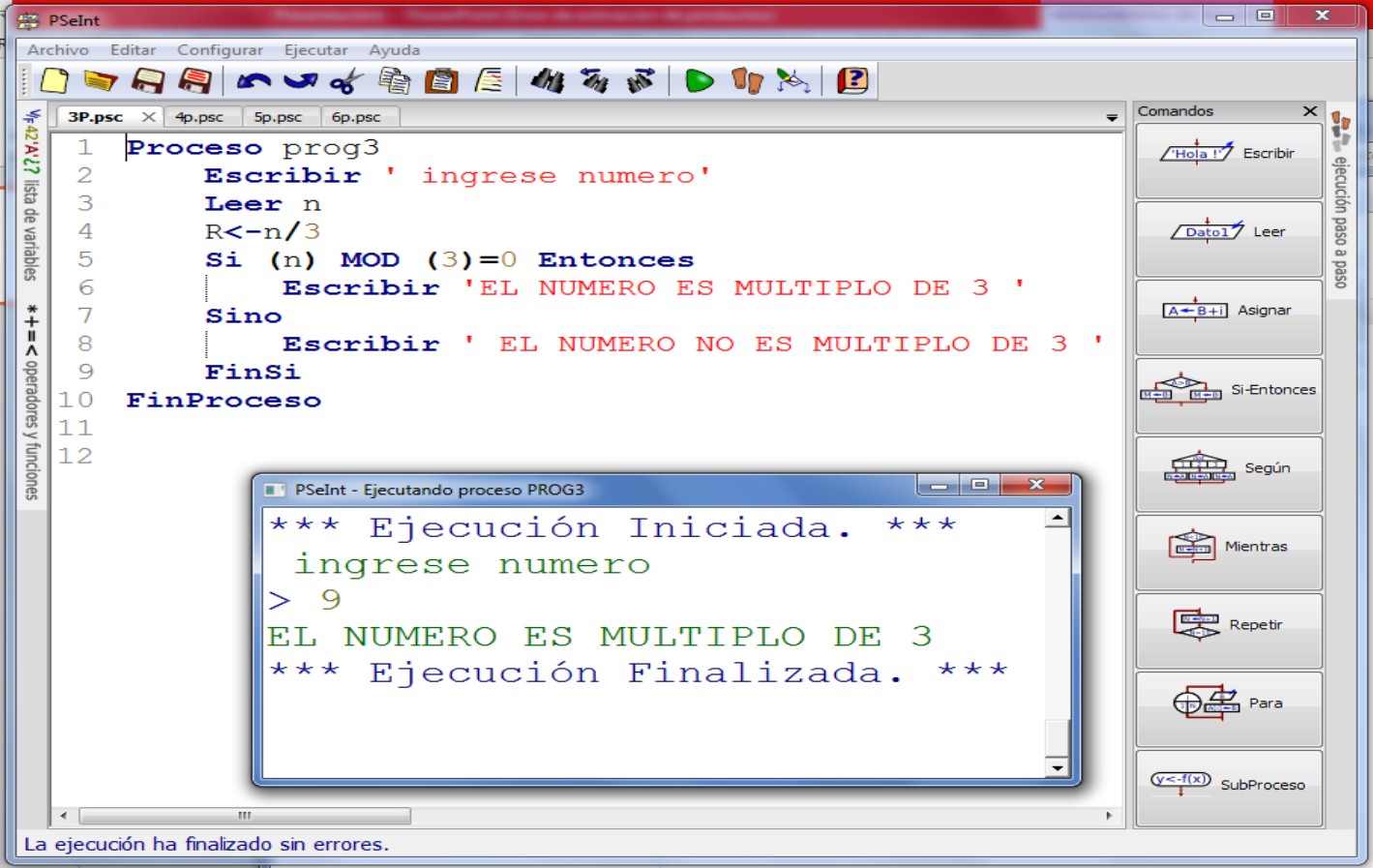This screenshot has height=868, width=1373.
Task: Open the SubProceso command entry
Action: coord(1228,786)
